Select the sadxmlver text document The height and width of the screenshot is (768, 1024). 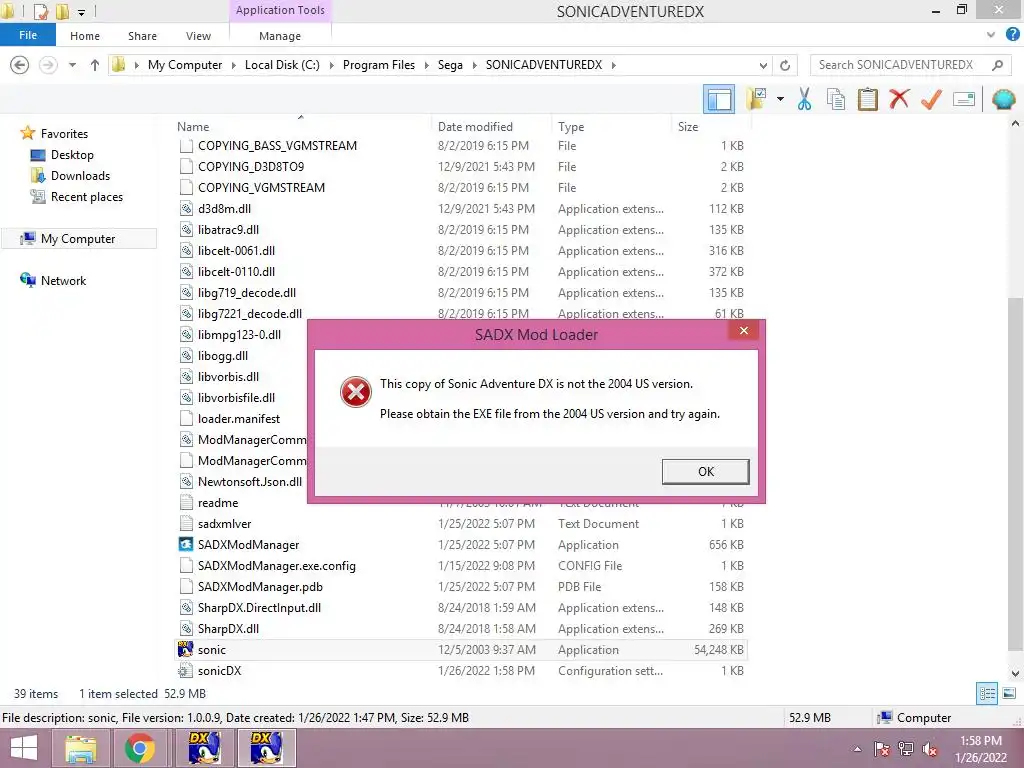461,524
